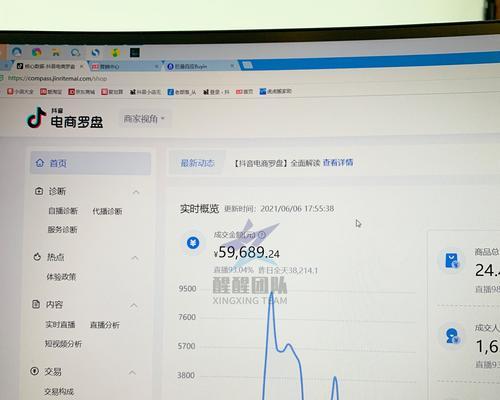Viewport: 500px width, 400px height.
Task: Click the 实时概览 heading
Action: click(x=199, y=209)
